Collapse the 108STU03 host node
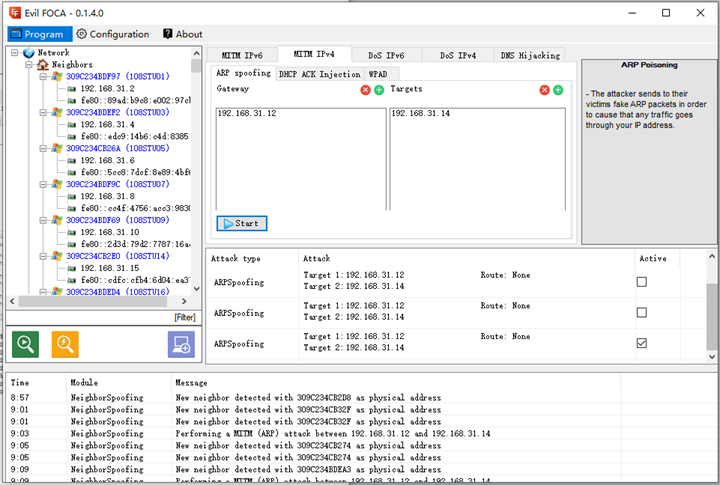 pos(43,113)
